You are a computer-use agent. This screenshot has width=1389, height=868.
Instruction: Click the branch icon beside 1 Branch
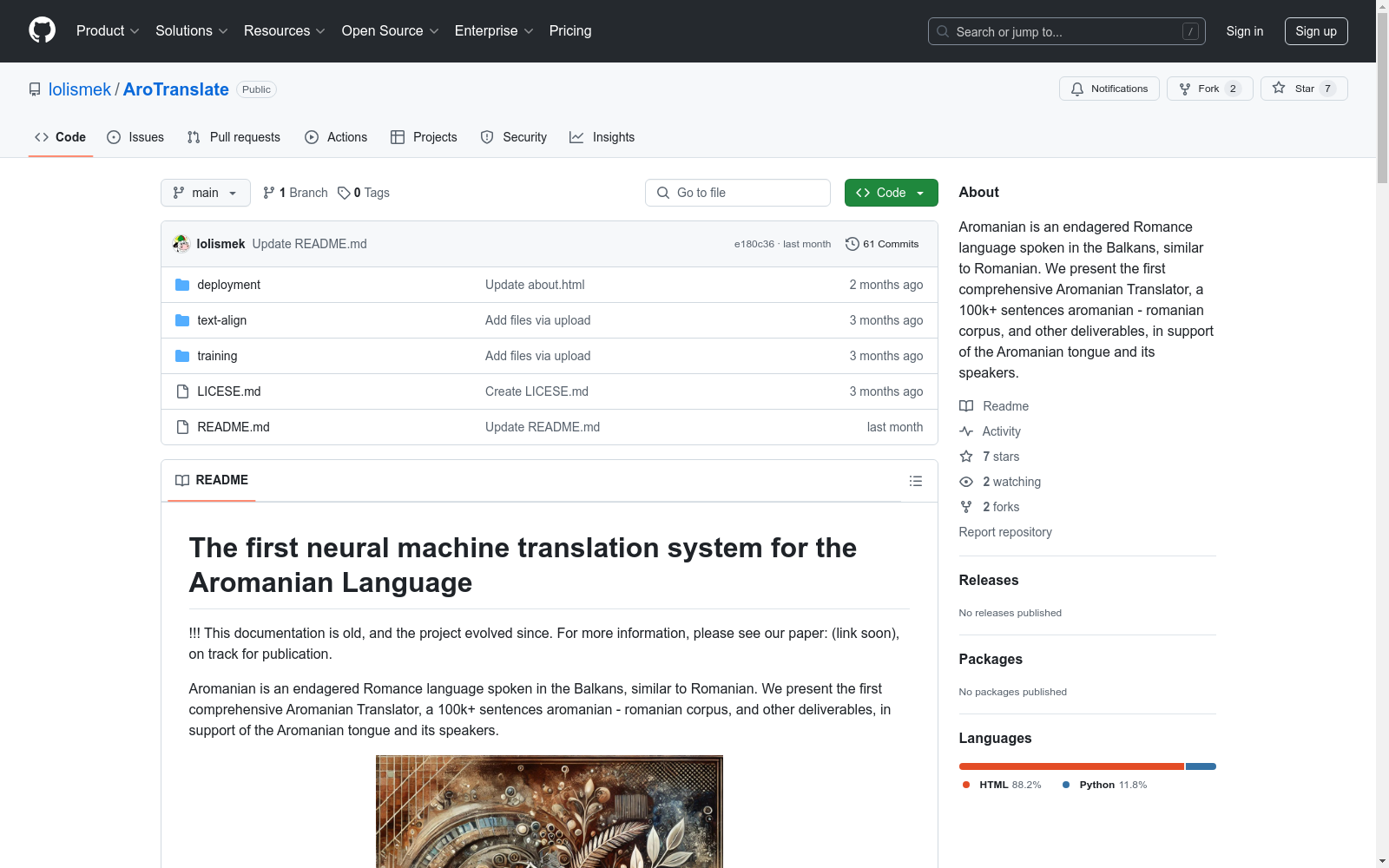(269, 193)
